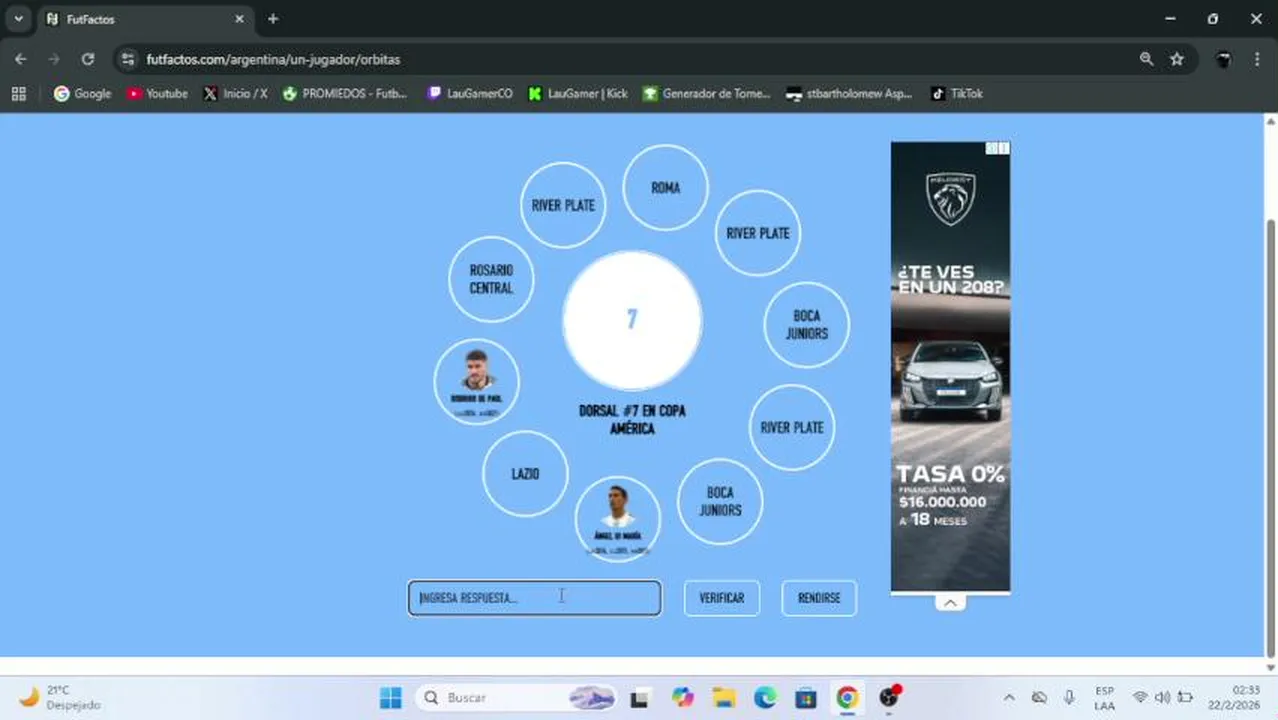Select River Plate circle above Rosario Central

(x=563, y=205)
